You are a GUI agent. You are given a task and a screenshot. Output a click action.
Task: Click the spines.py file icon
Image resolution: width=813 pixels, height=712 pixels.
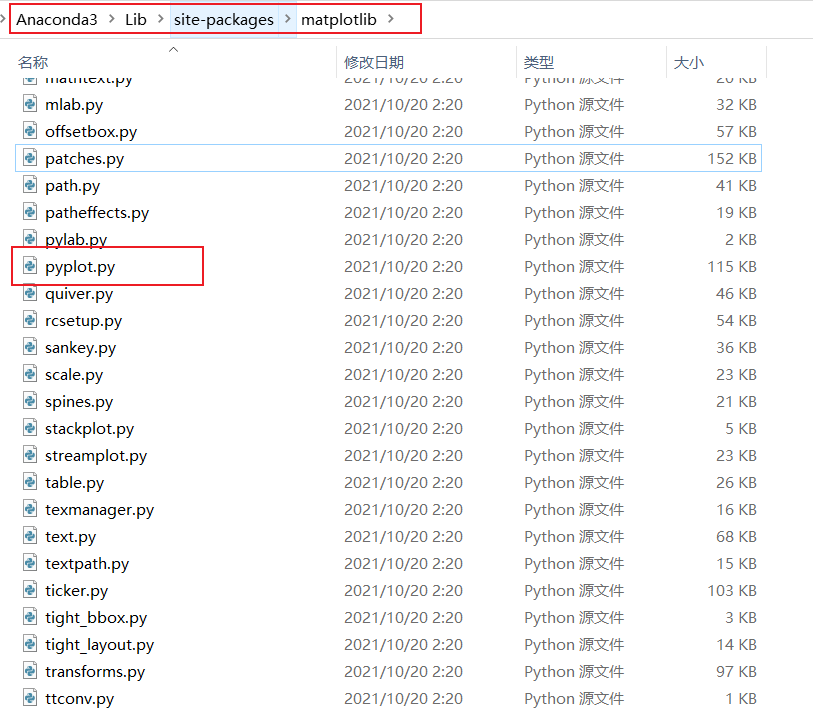click(x=30, y=400)
